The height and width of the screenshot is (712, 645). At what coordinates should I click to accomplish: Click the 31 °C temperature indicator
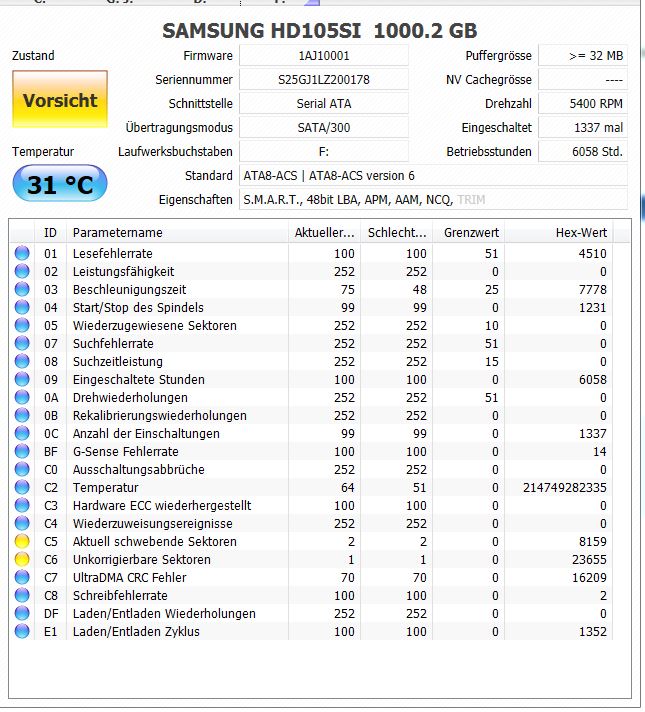[x=60, y=183]
